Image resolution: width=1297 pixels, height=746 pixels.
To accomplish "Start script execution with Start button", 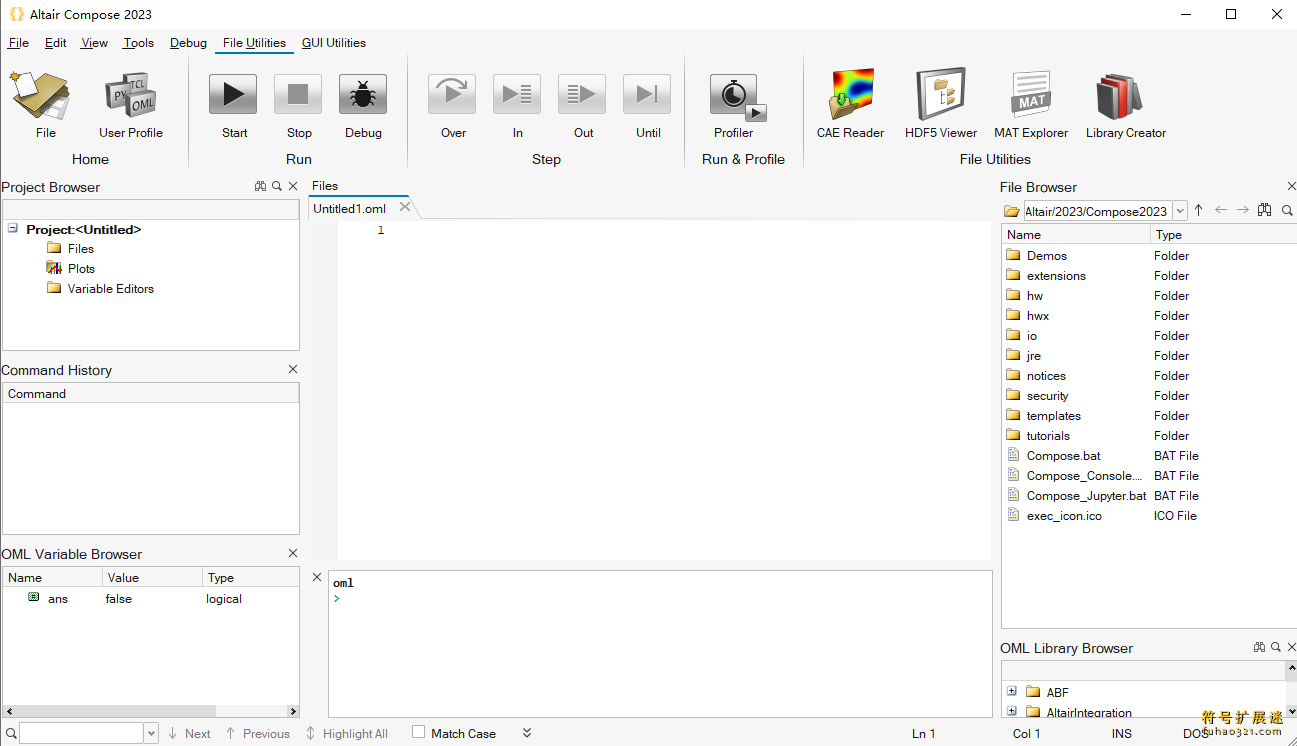I will coord(234,95).
